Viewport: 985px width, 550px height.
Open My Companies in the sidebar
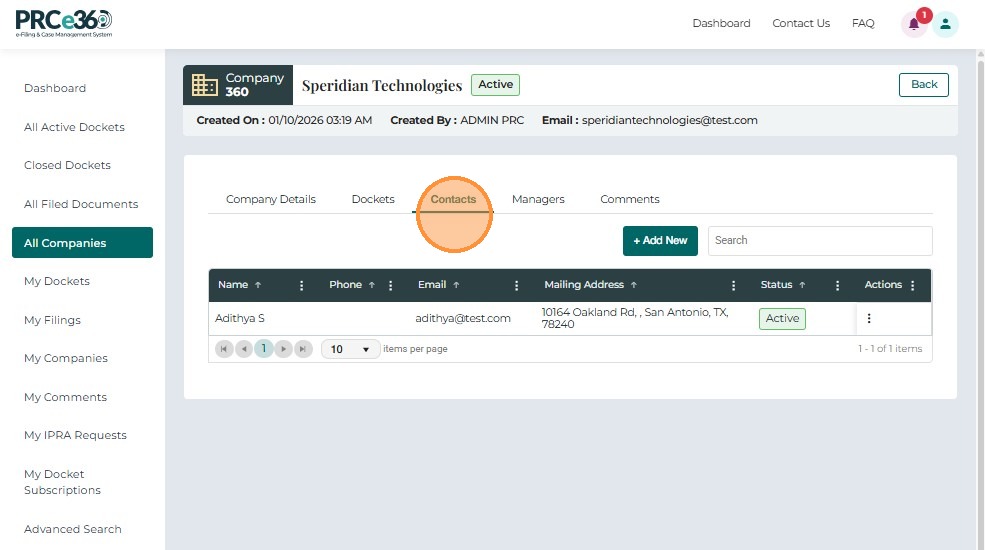click(66, 359)
